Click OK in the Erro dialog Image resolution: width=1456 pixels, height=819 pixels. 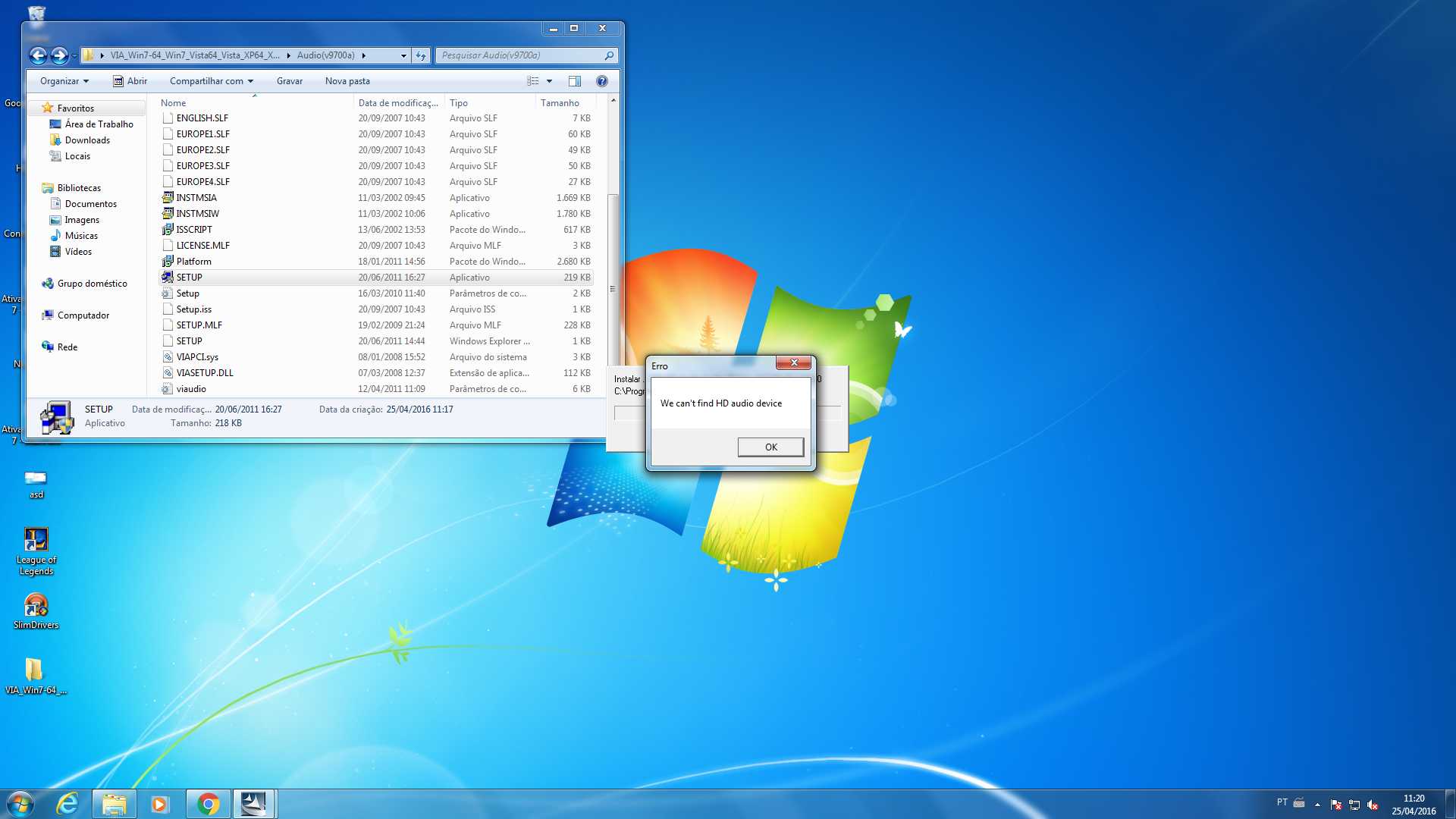pyautogui.click(x=770, y=447)
